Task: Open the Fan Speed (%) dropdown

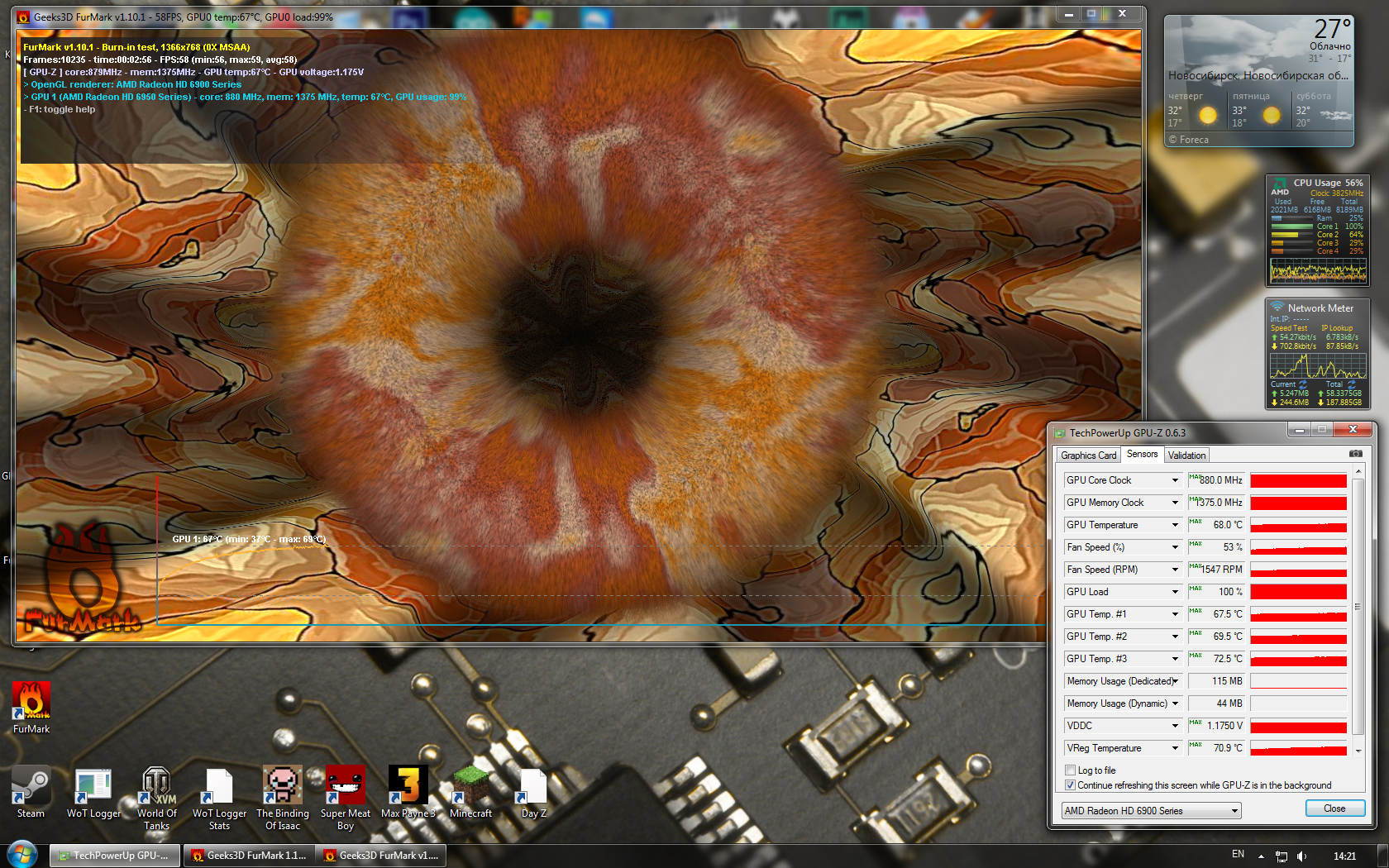Action: 1175,547
